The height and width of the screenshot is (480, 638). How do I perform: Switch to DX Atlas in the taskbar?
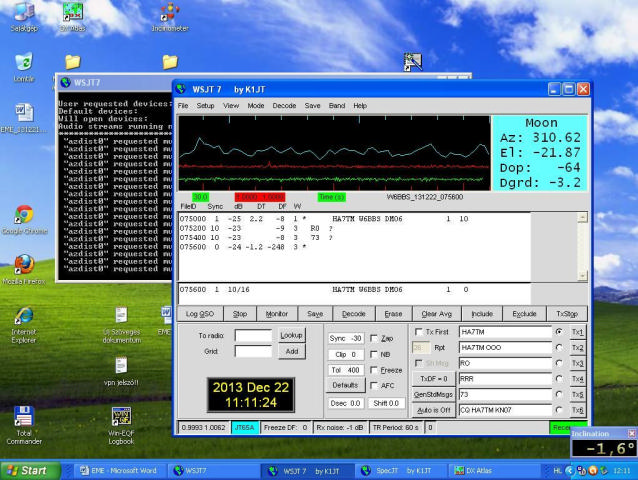pyautogui.click(x=473, y=471)
